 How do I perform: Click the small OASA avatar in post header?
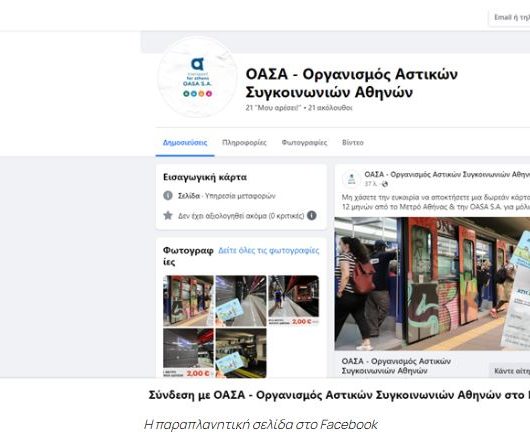(352, 178)
